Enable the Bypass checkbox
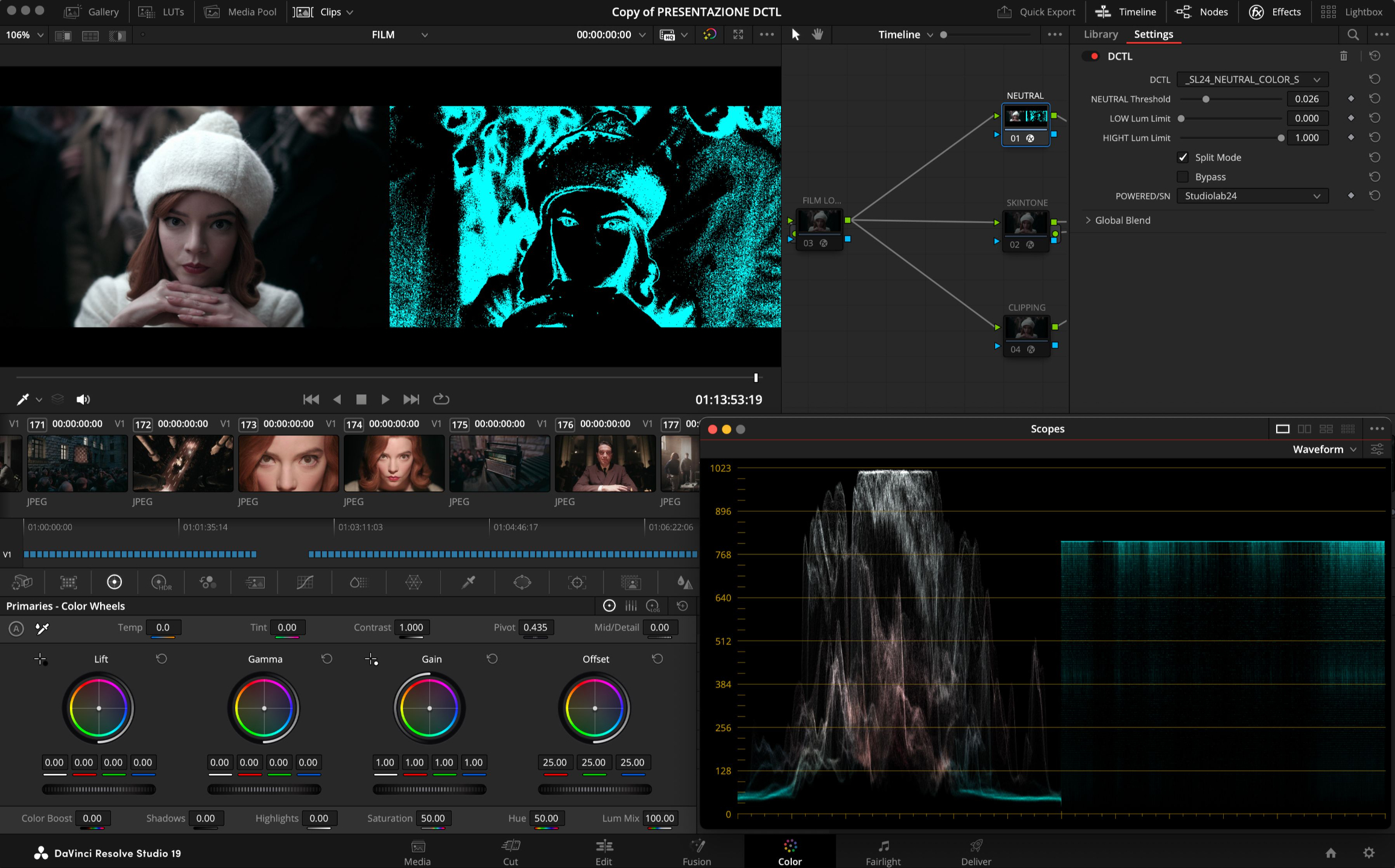This screenshot has height=868, width=1395. click(1183, 177)
